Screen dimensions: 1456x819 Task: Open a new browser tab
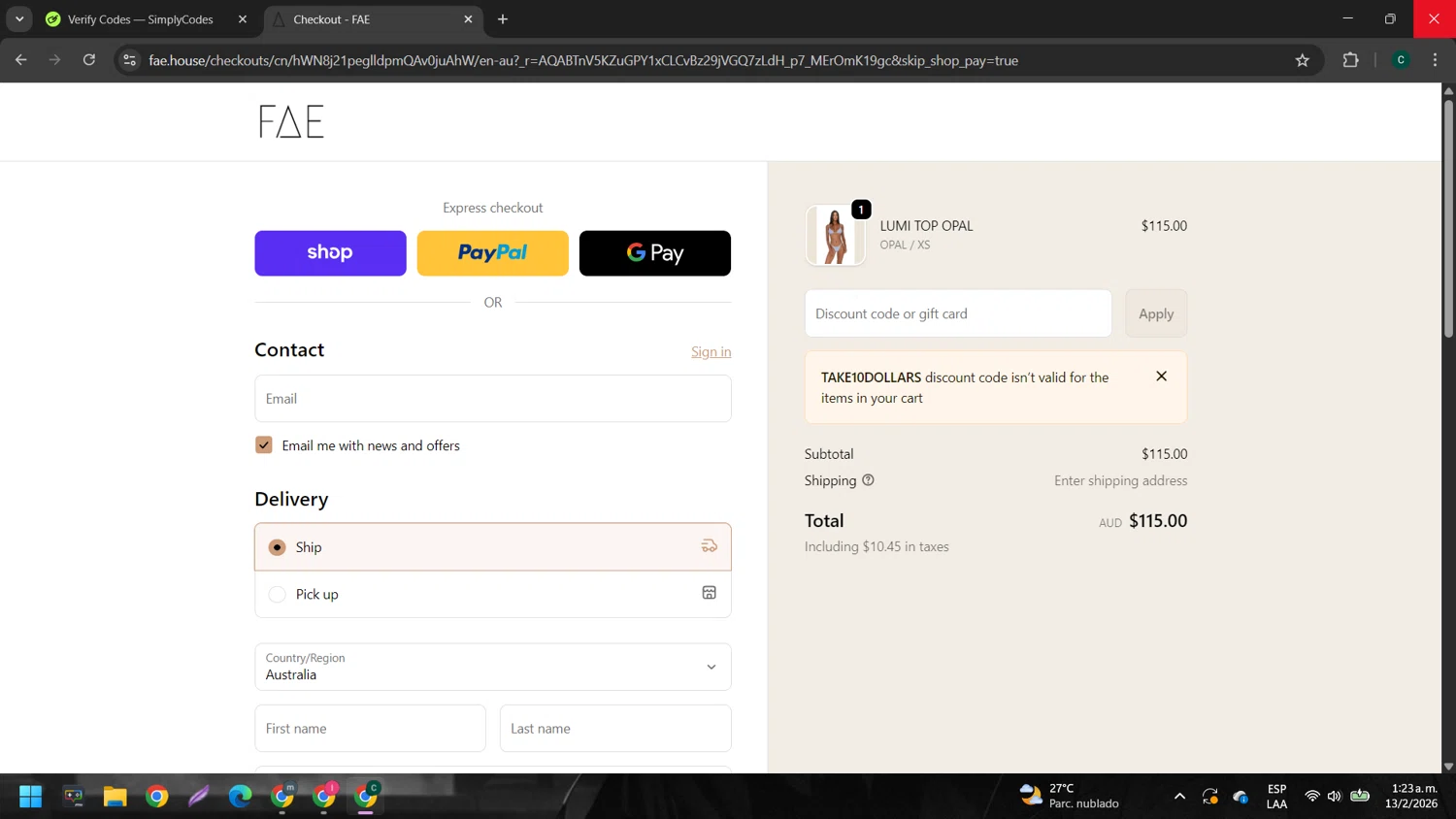(x=503, y=19)
